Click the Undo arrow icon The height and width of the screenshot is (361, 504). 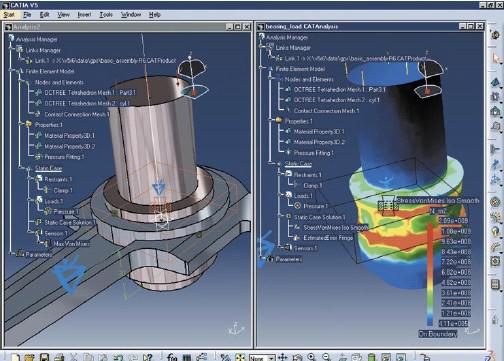pos(118,357)
